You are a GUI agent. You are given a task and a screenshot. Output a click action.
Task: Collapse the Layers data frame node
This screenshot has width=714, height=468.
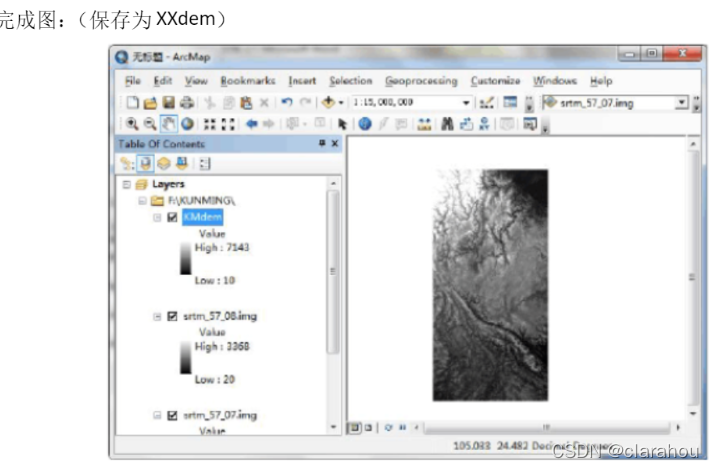pos(127,184)
